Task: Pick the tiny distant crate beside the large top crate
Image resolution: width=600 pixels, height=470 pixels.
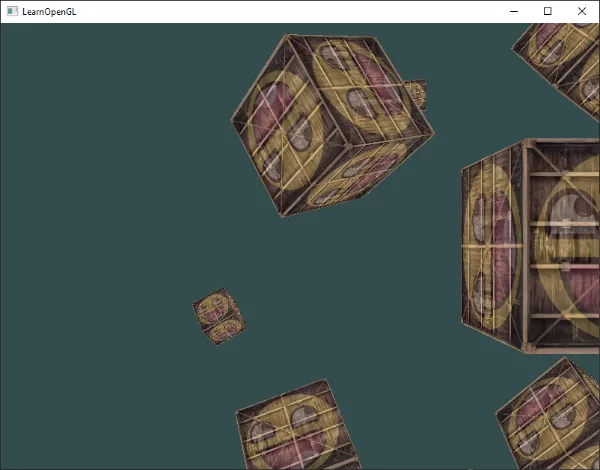Action: tap(415, 94)
